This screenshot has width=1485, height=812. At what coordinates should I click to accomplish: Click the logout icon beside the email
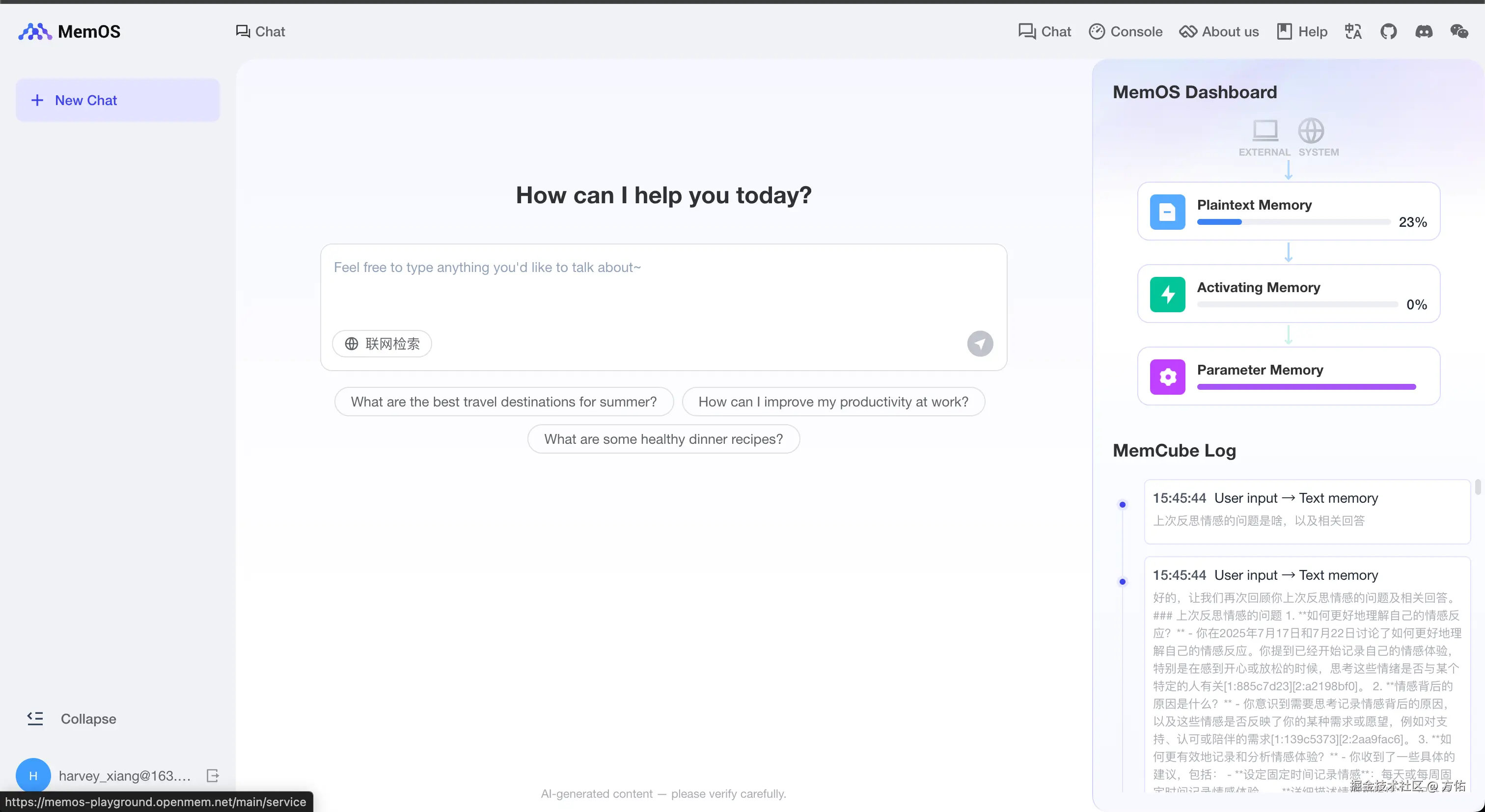pyautogui.click(x=213, y=776)
